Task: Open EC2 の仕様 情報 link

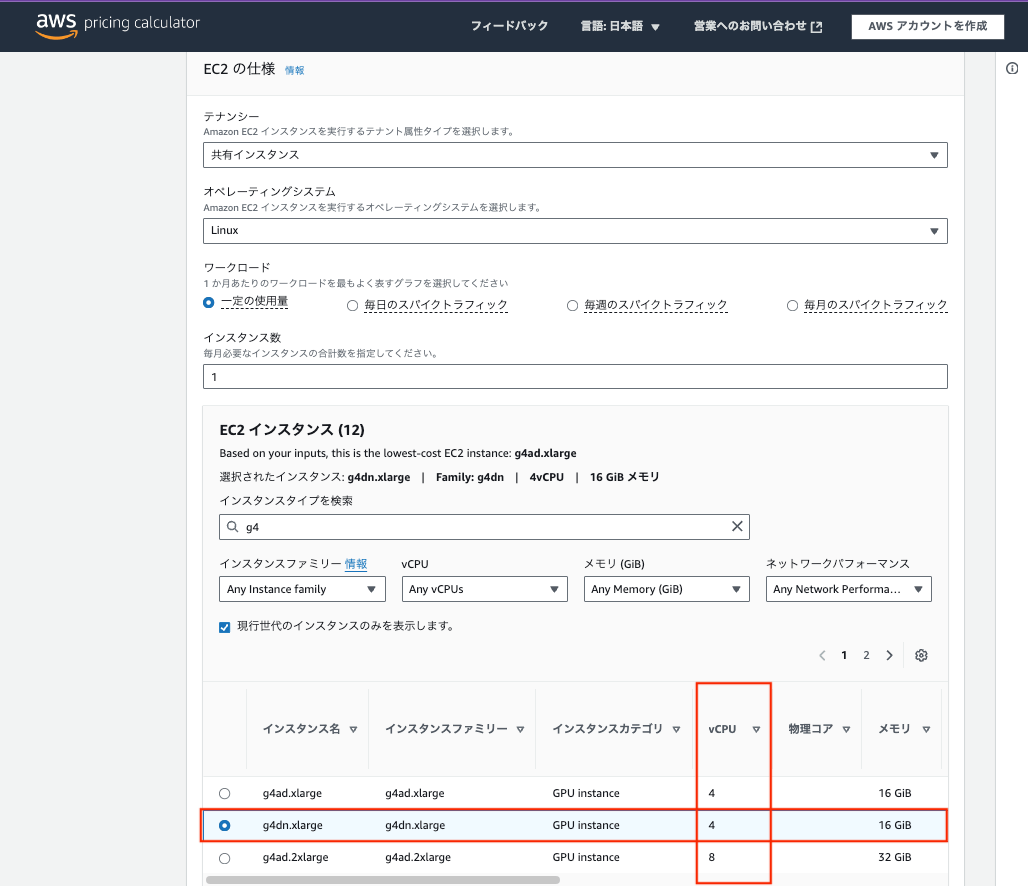Action: [x=294, y=70]
